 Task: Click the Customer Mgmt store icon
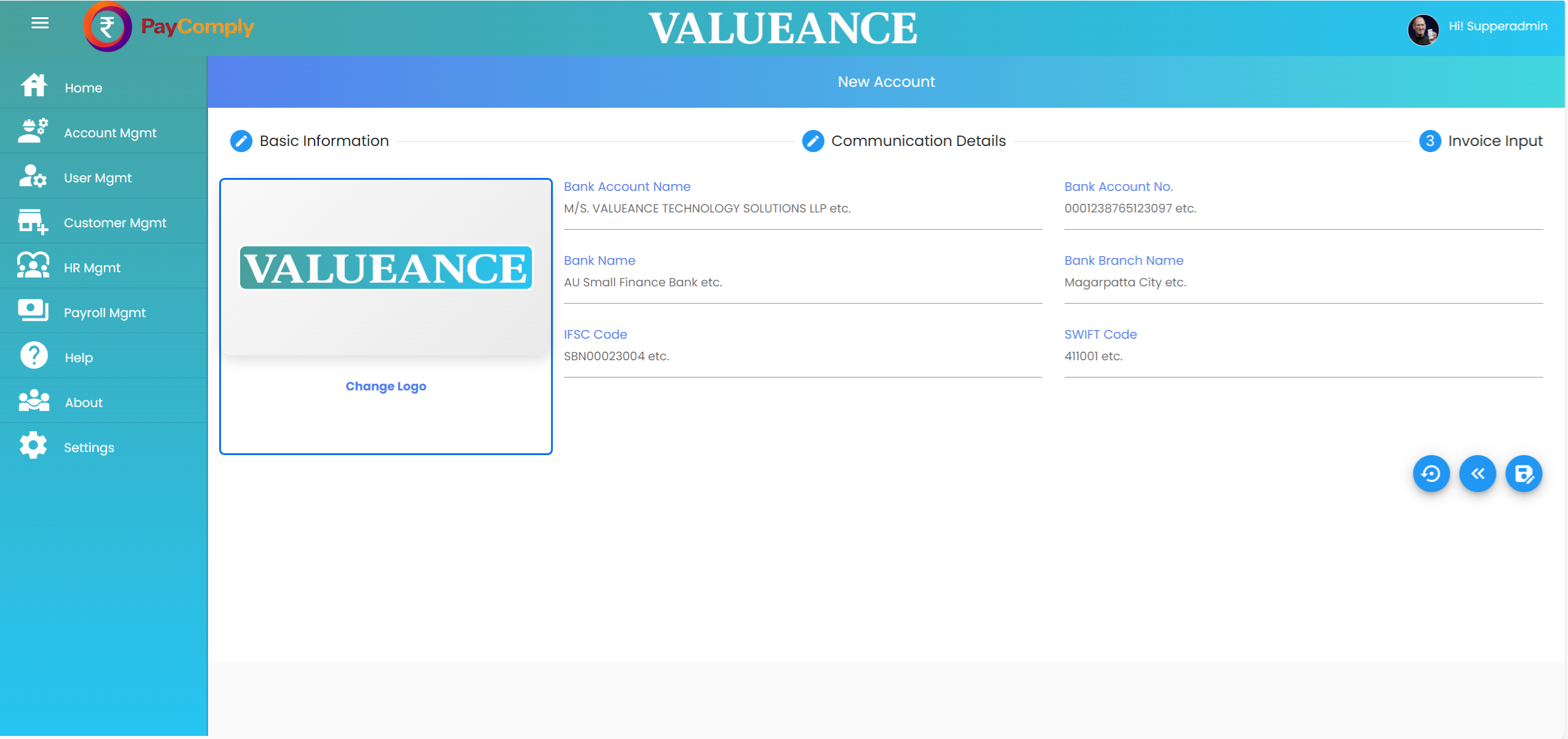pyautogui.click(x=33, y=221)
